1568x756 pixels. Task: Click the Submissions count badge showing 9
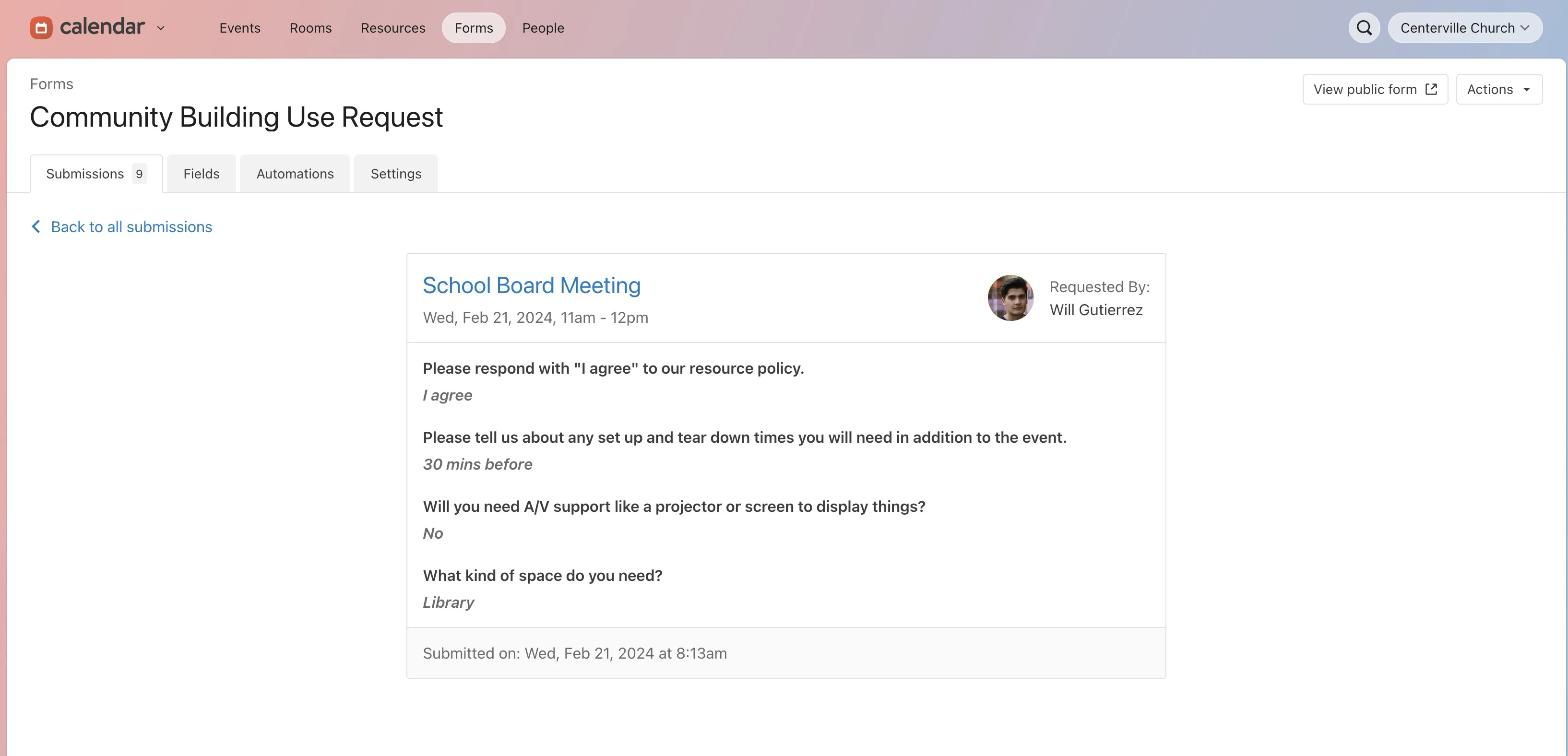tap(140, 174)
